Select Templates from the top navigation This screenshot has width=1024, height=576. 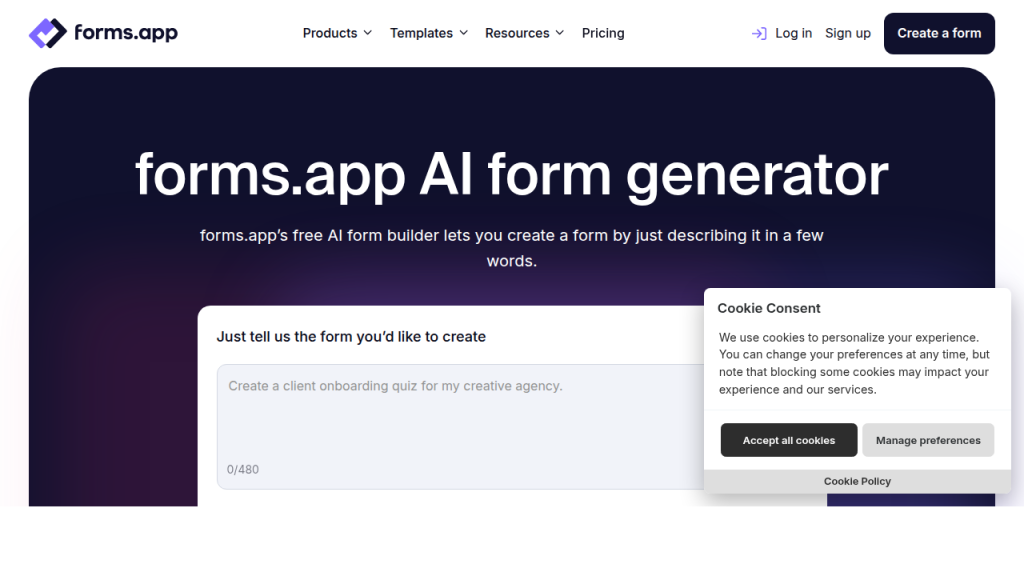(x=422, y=32)
